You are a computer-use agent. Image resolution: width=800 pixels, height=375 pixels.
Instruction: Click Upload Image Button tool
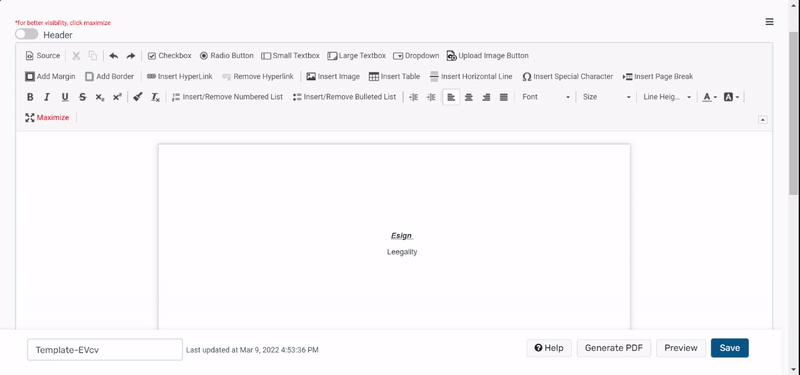coord(488,56)
